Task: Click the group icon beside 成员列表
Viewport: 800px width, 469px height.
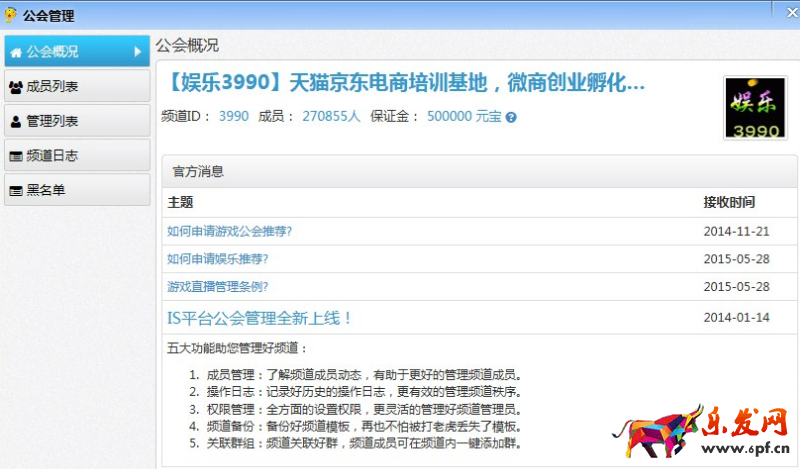Action: (16, 87)
